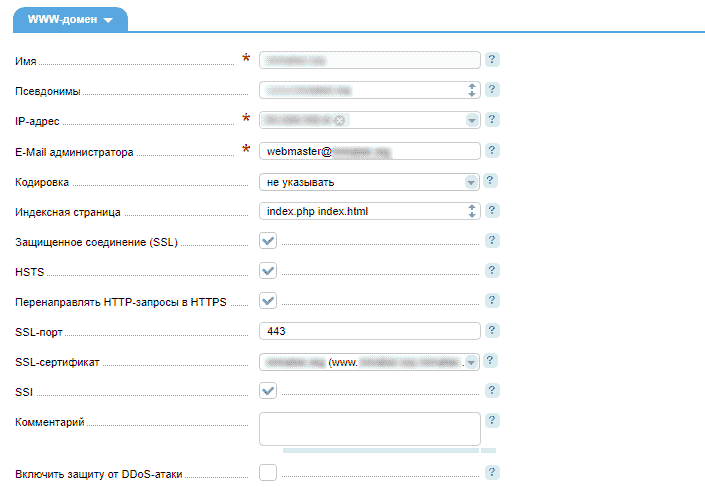
Task: Disable Перенаправлять HTTP-запросы в HTTPS
Action: tap(268, 301)
